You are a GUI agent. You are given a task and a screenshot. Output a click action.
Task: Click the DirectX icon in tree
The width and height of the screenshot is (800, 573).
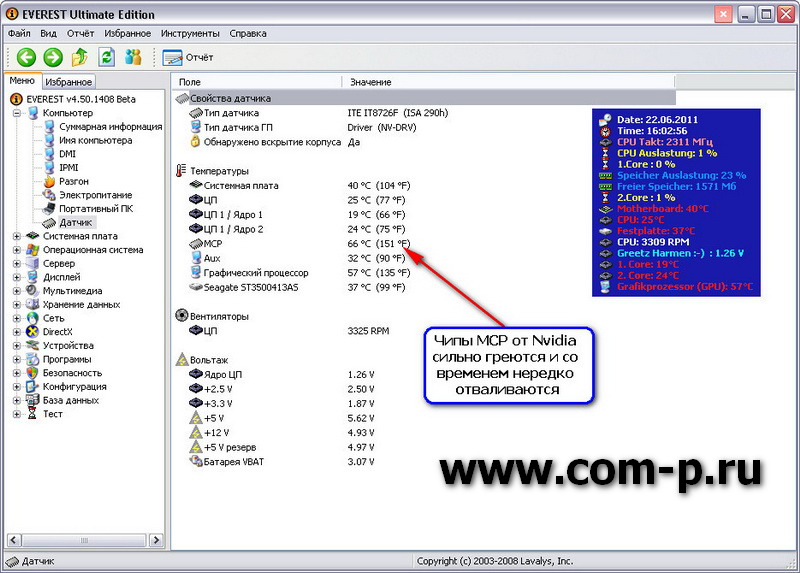click(33, 332)
